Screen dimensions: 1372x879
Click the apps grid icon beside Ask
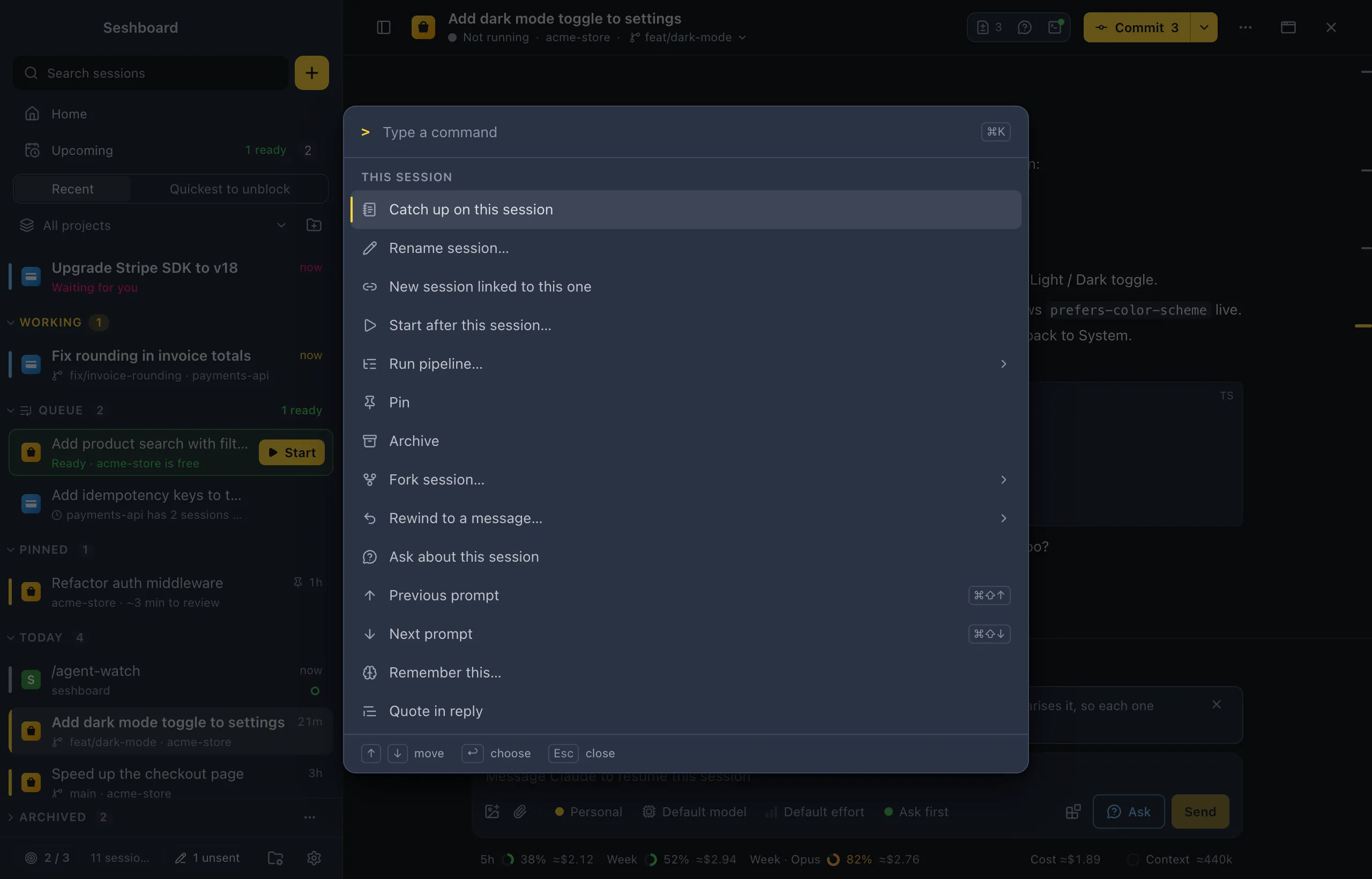1073,811
